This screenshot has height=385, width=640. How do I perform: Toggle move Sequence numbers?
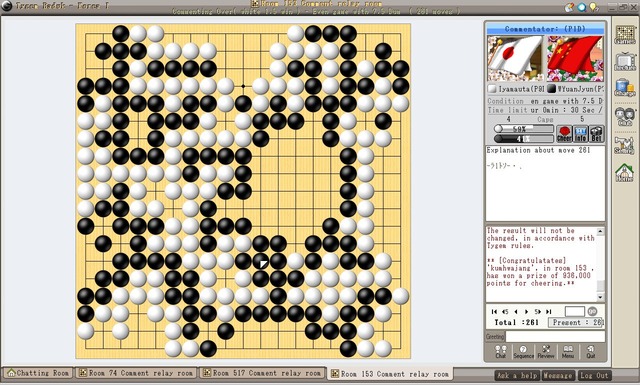[x=523, y=352]
